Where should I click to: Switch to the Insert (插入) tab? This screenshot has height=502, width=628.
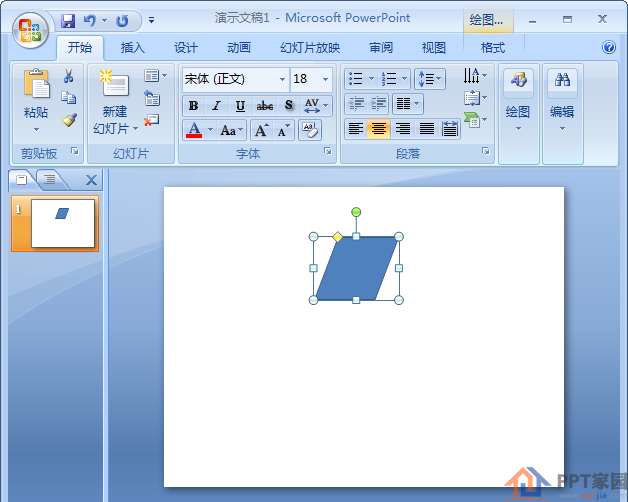[x=133, y=48]
